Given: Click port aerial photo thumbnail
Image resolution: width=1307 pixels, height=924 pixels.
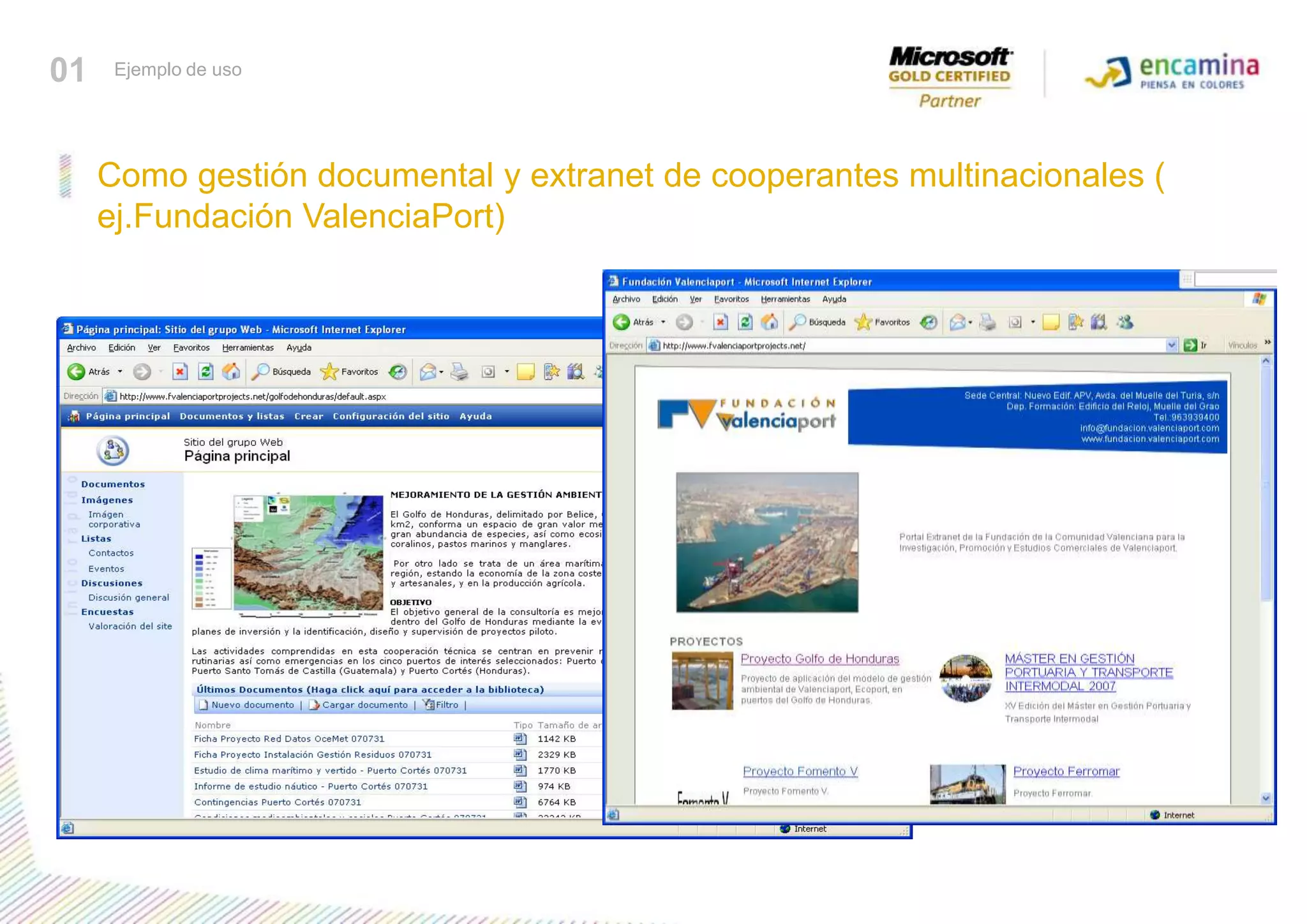Looking at the screenshot, I should point(767,542).
